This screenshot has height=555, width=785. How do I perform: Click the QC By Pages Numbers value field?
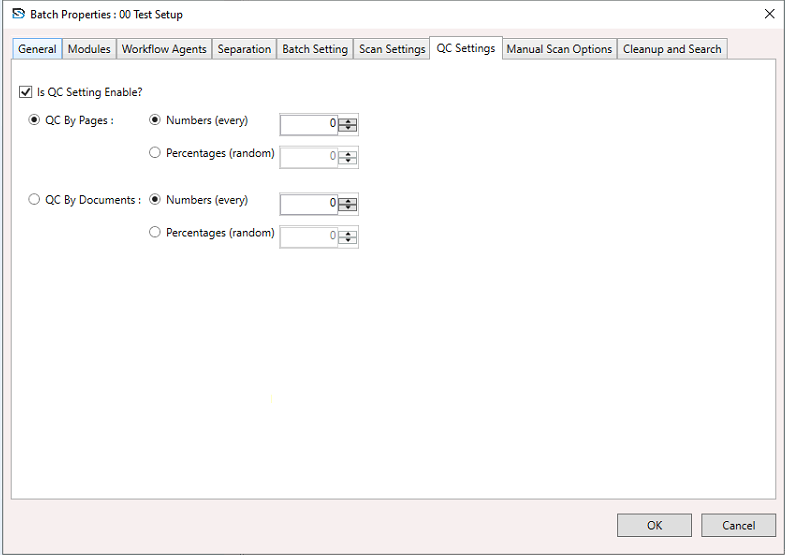coord(309,124)
